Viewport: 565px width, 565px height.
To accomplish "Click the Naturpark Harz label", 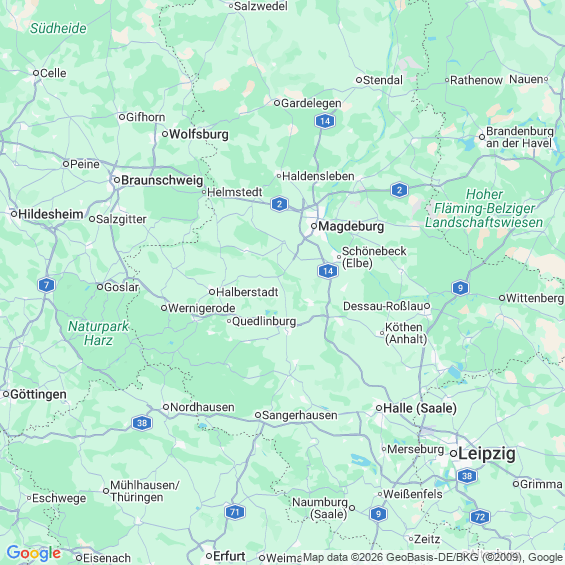I will point(98,333).
